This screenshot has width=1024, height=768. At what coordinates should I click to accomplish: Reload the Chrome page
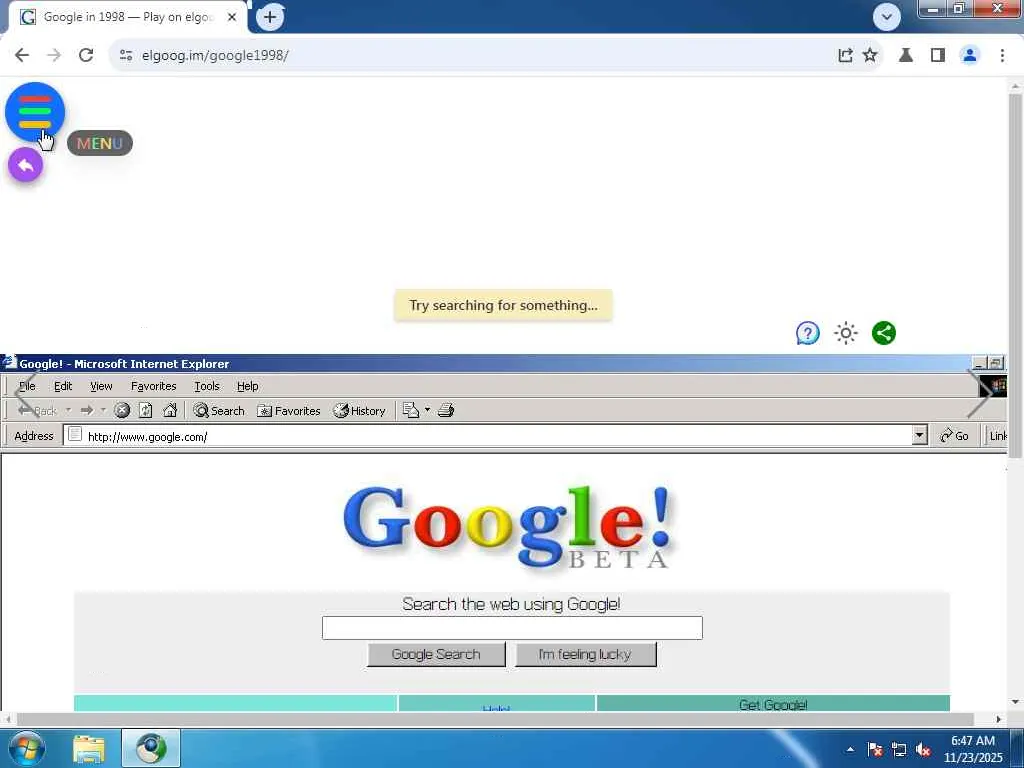coord(86,55)
